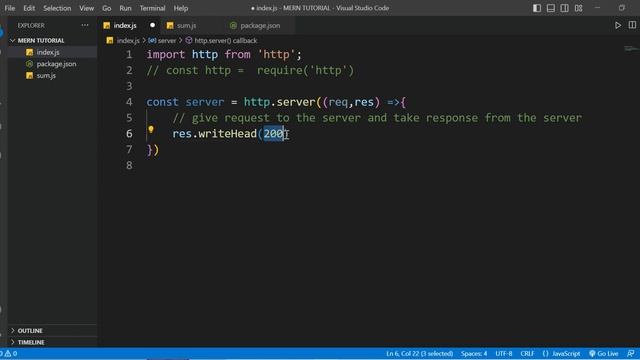Select index.js in the Explorer tree

(48, 52)
